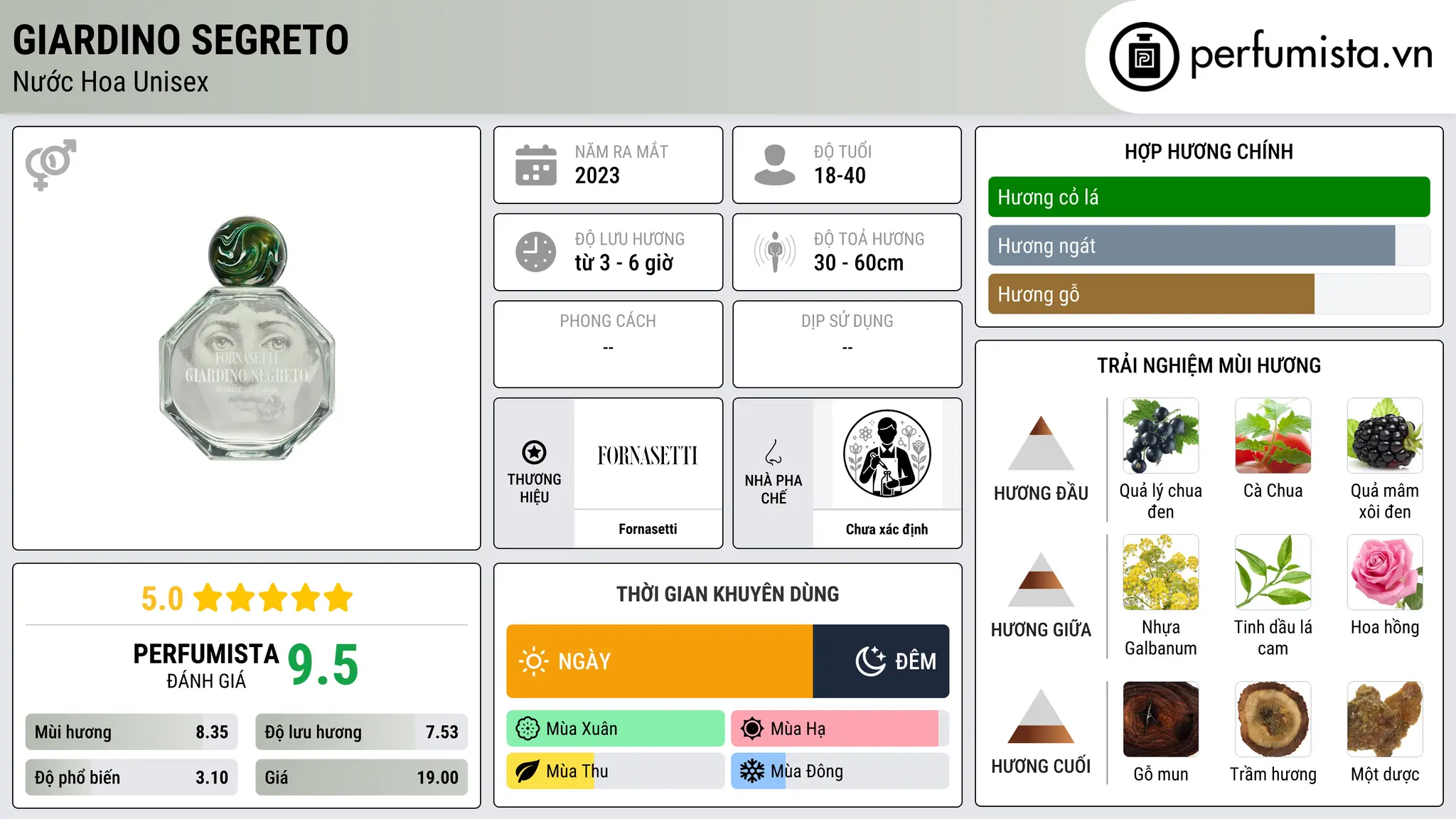Click the Mùa Thu season bar
The width and height of the screenshot is (1456, 819).
[x=616, y=771]
